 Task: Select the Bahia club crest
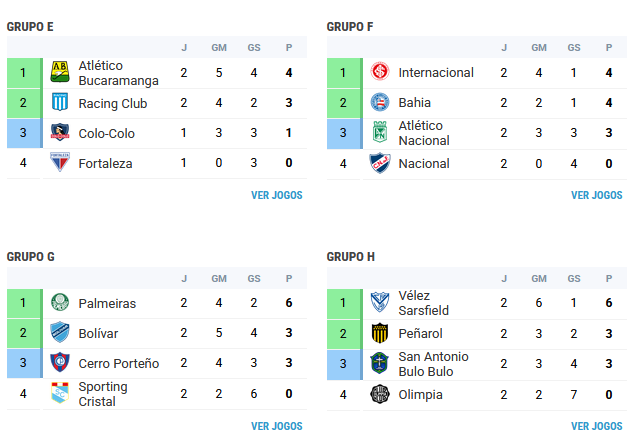[380, 102]
